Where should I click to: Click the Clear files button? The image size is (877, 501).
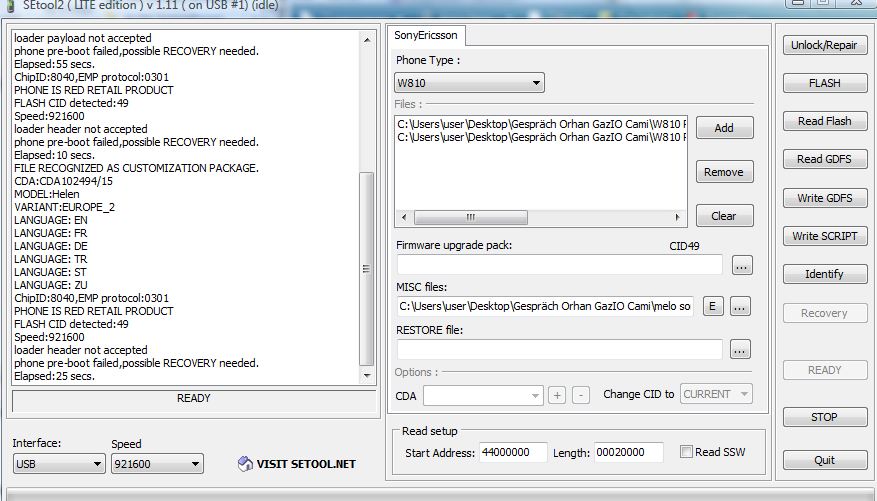click(724, 216)
